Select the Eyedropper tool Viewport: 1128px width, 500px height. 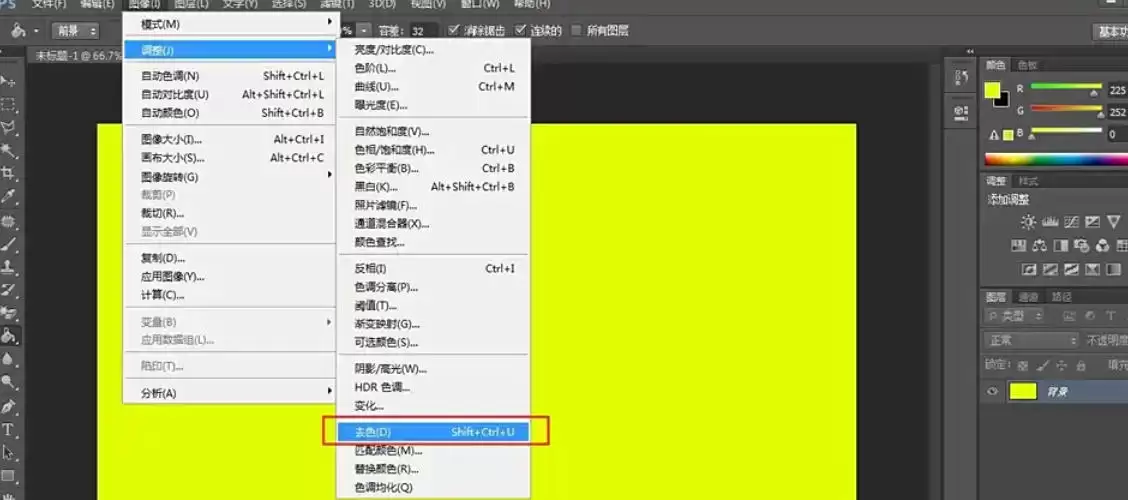pos(9,196)
